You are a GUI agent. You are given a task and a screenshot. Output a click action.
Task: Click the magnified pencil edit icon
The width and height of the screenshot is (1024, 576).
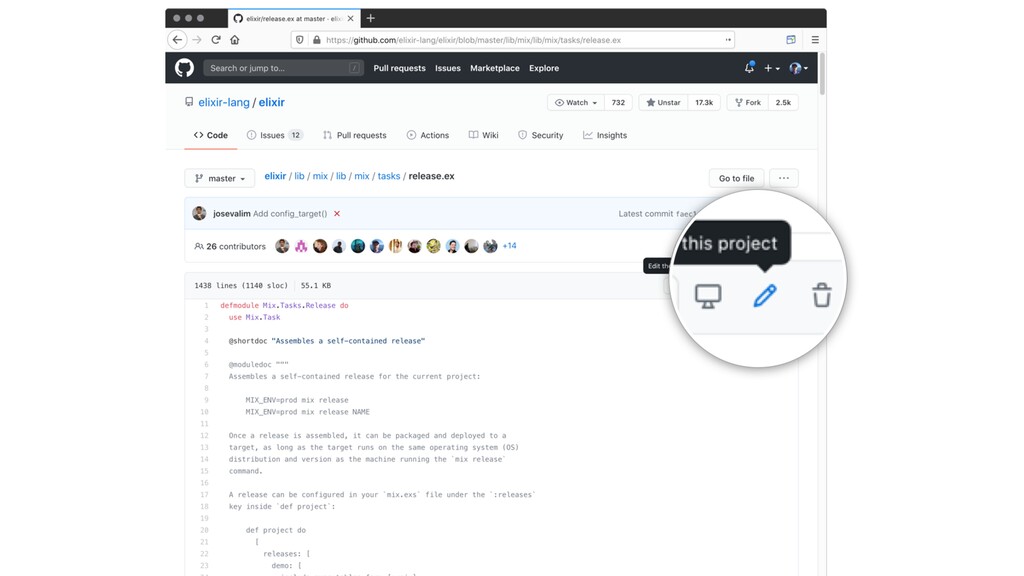(x=765, y=296)
